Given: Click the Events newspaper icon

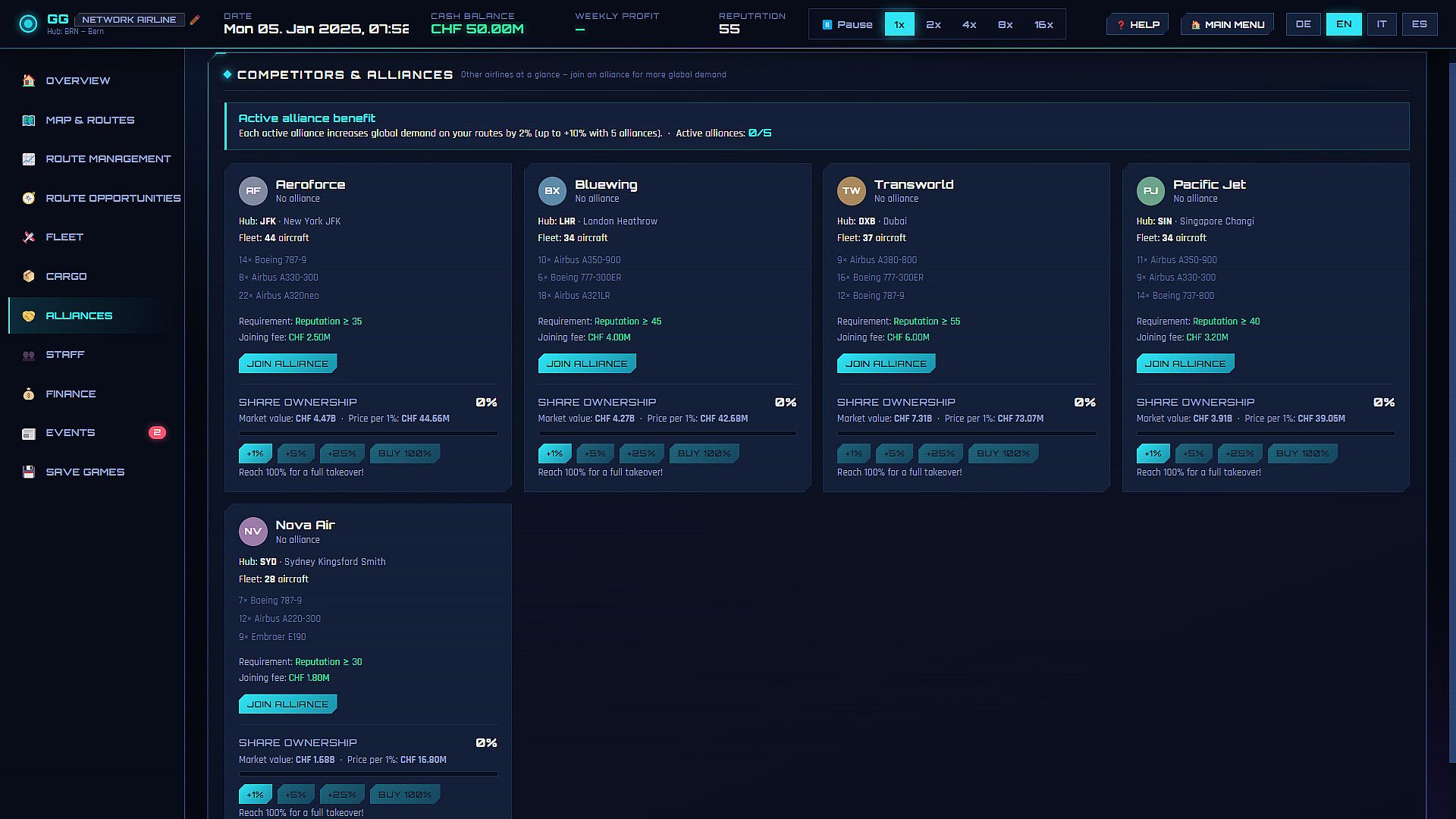Looking at the screenshot, I should tap(29, 433).
